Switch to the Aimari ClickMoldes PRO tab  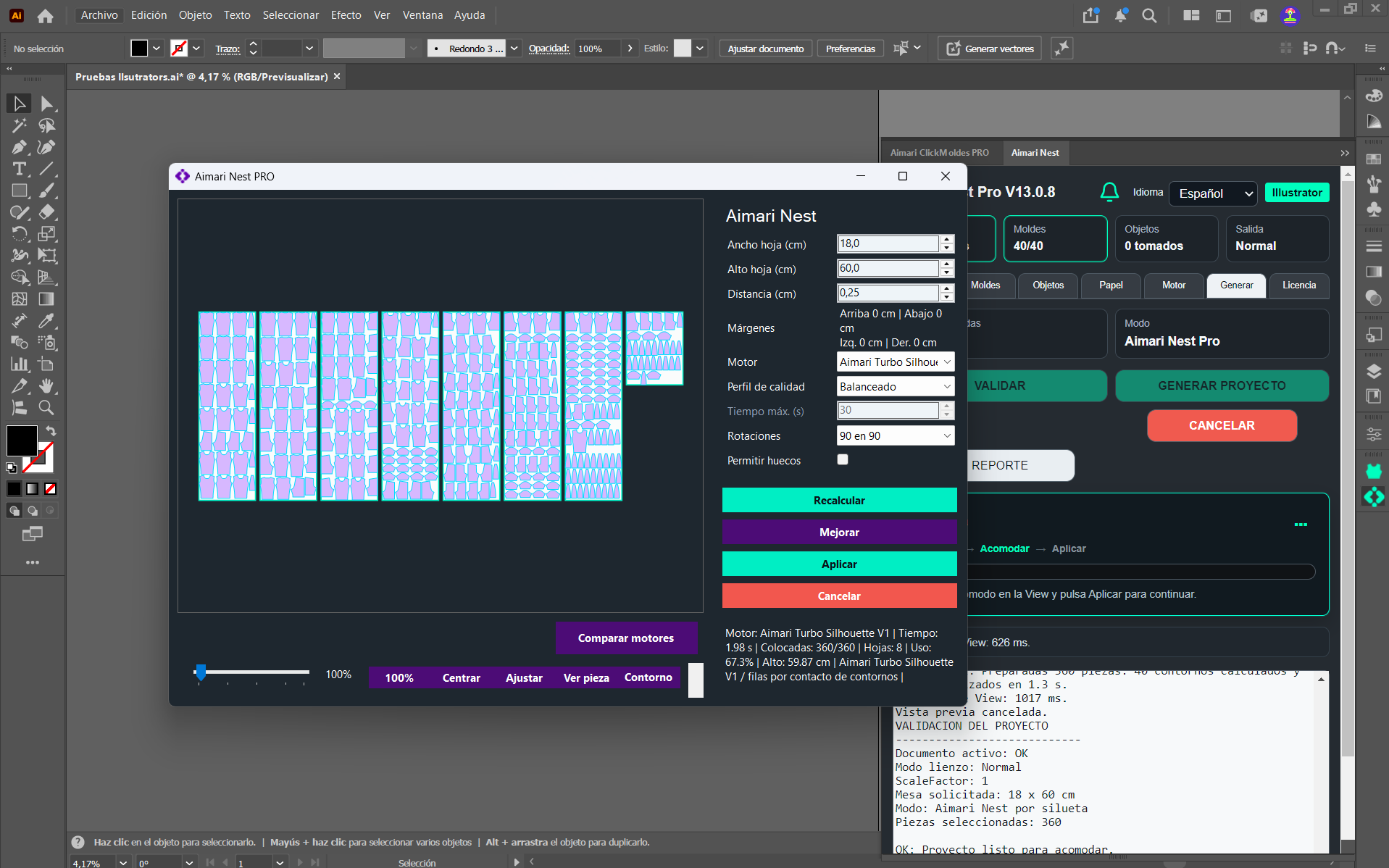(939, 153)
